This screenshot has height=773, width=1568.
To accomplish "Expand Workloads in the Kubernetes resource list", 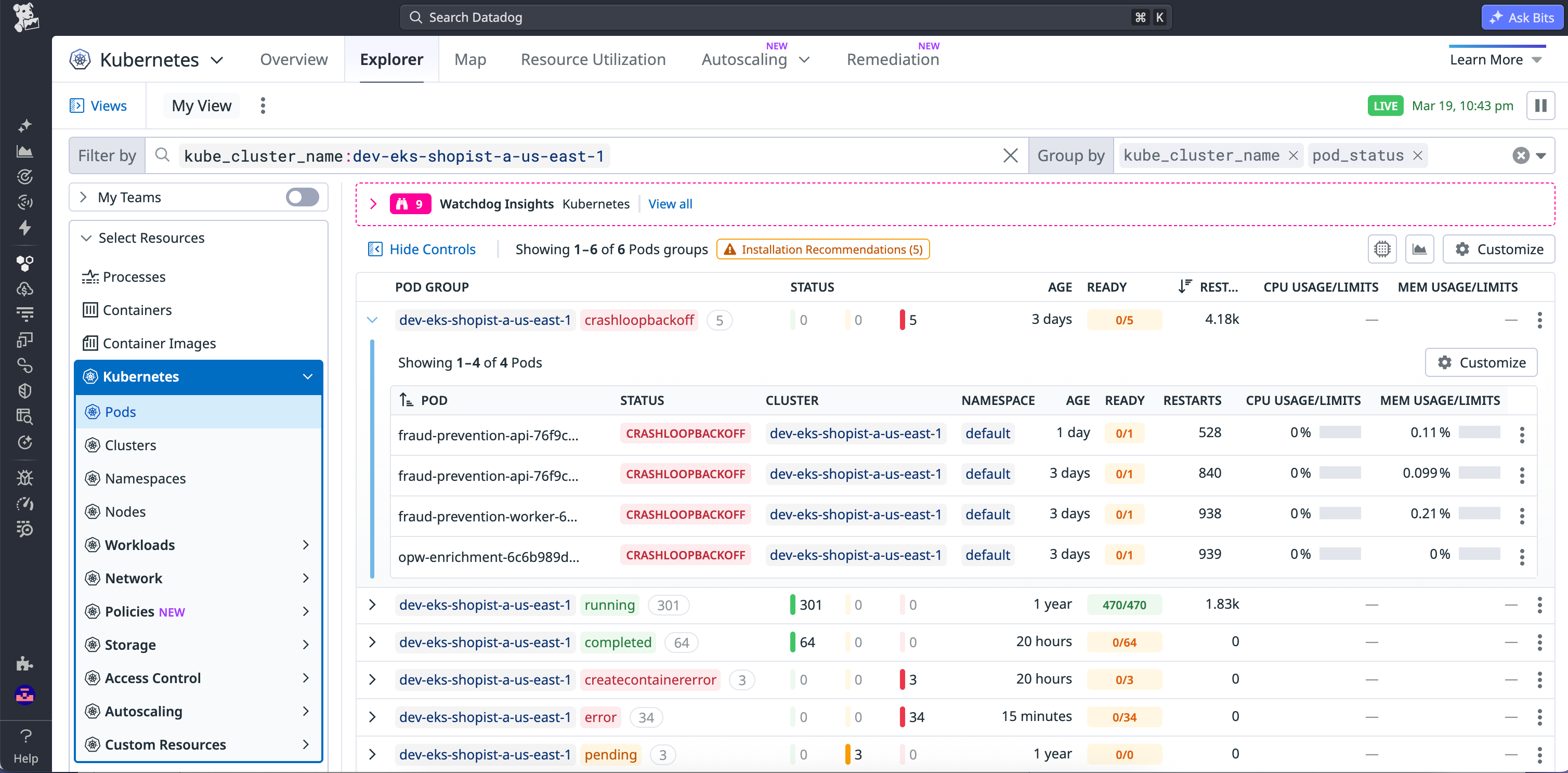I will 306,545.
